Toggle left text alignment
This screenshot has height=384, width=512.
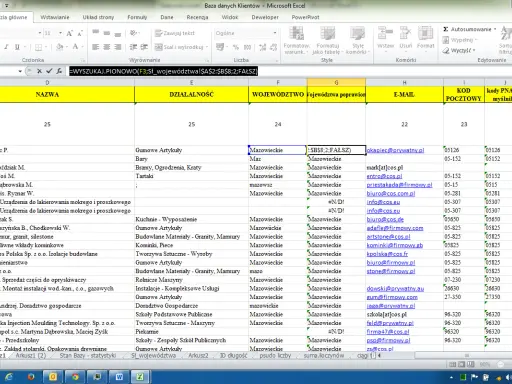[96, 47]
